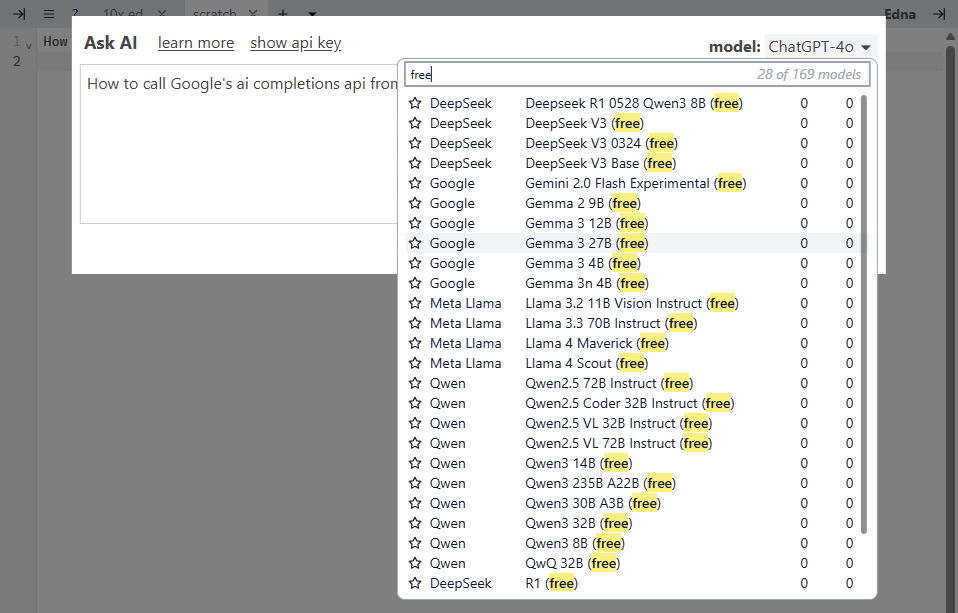The height and width of the screenshot is (613, 958).
Task: Select the Llama 3.3 70B Instruct model name
Action: tap(611, 323)
